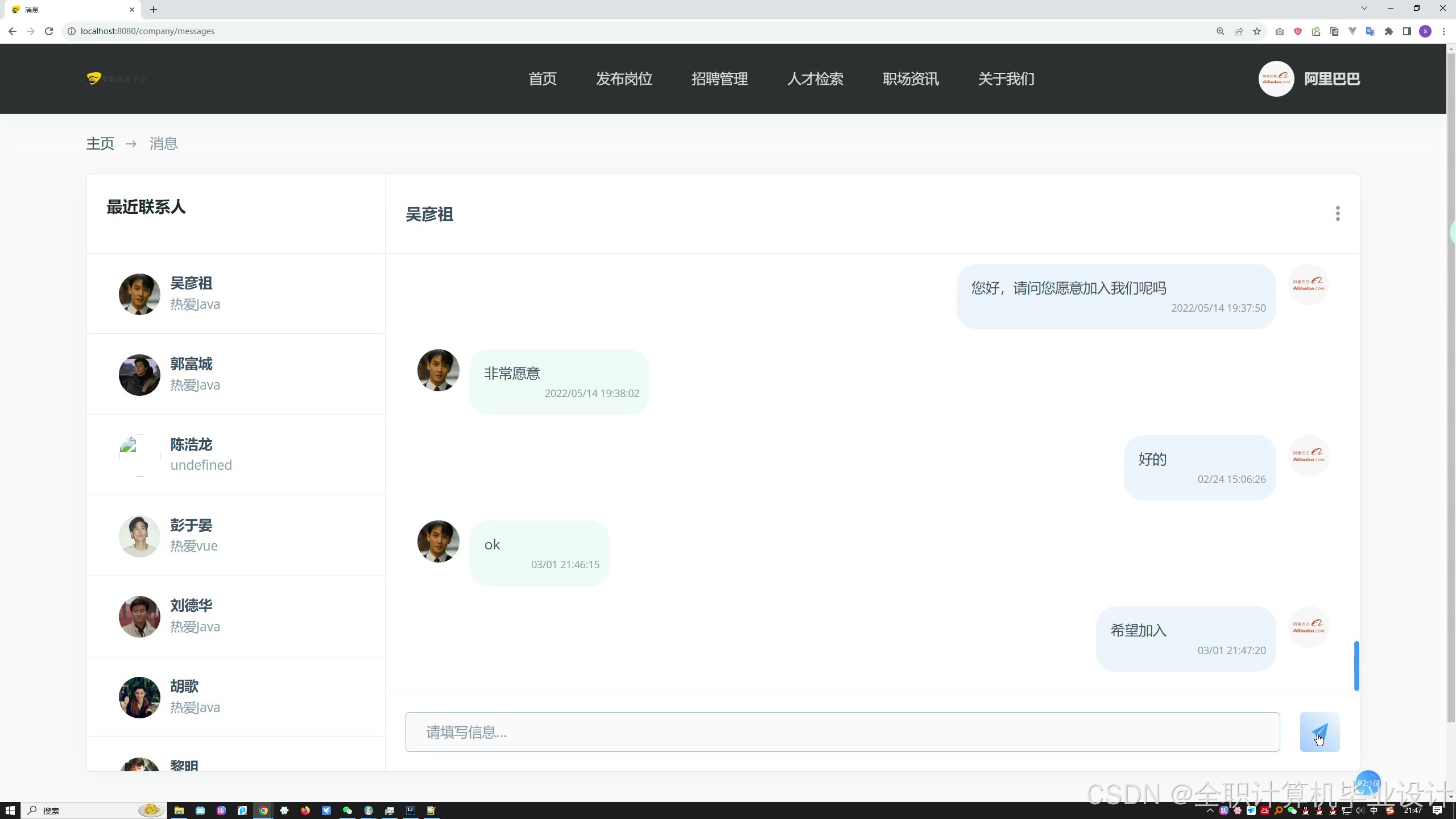Click the paper plane send button
The height and width of the screenshot is (819, 1456).
click(1319, 732)
